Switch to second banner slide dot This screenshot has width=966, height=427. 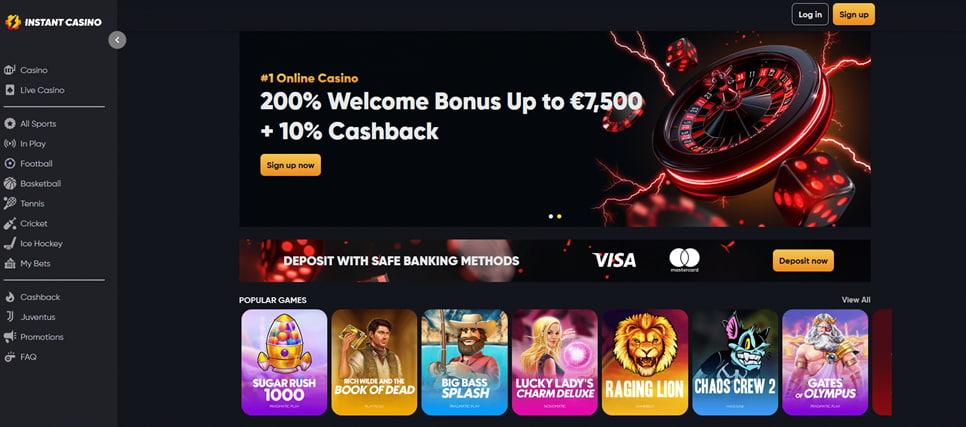click(559, 216)
